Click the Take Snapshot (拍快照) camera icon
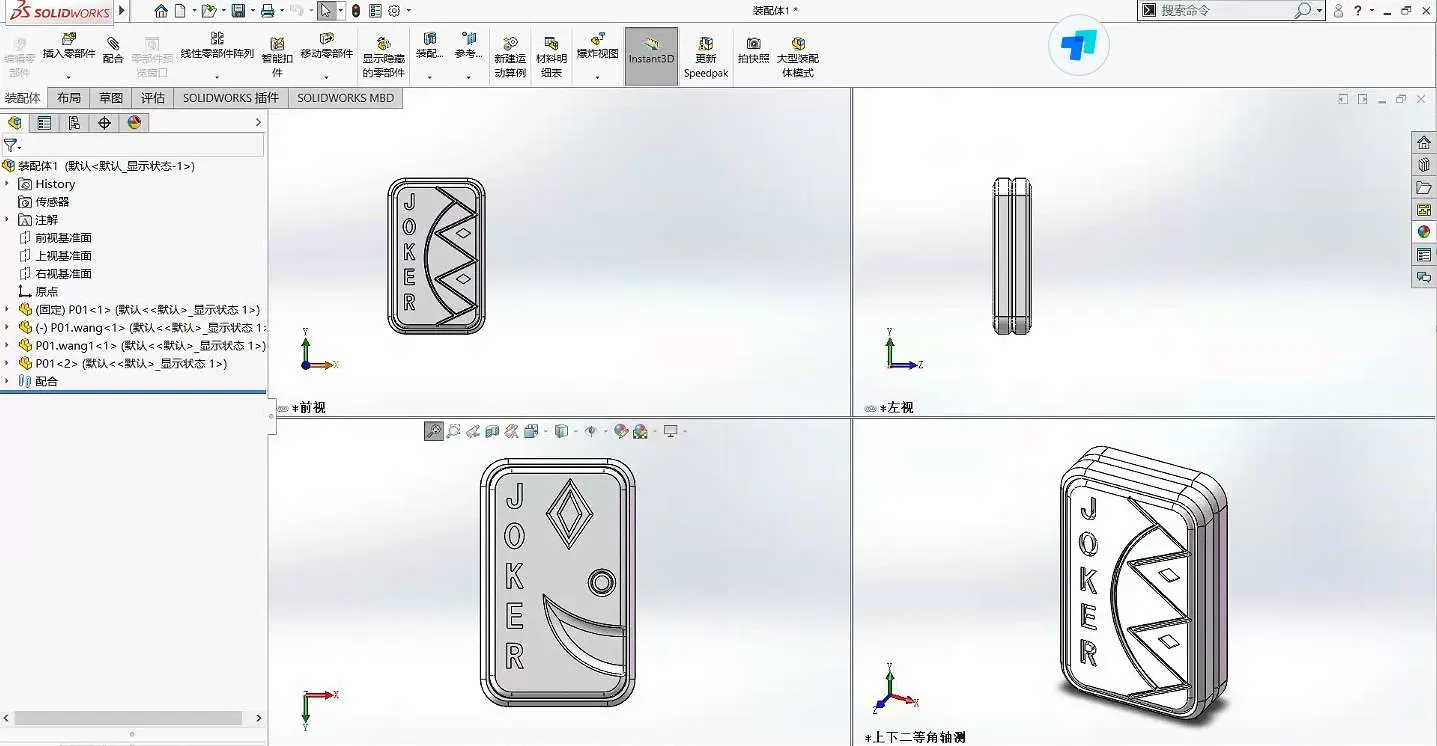The height and width of the screenshot is (746, 1437). [x=753, y=50]
